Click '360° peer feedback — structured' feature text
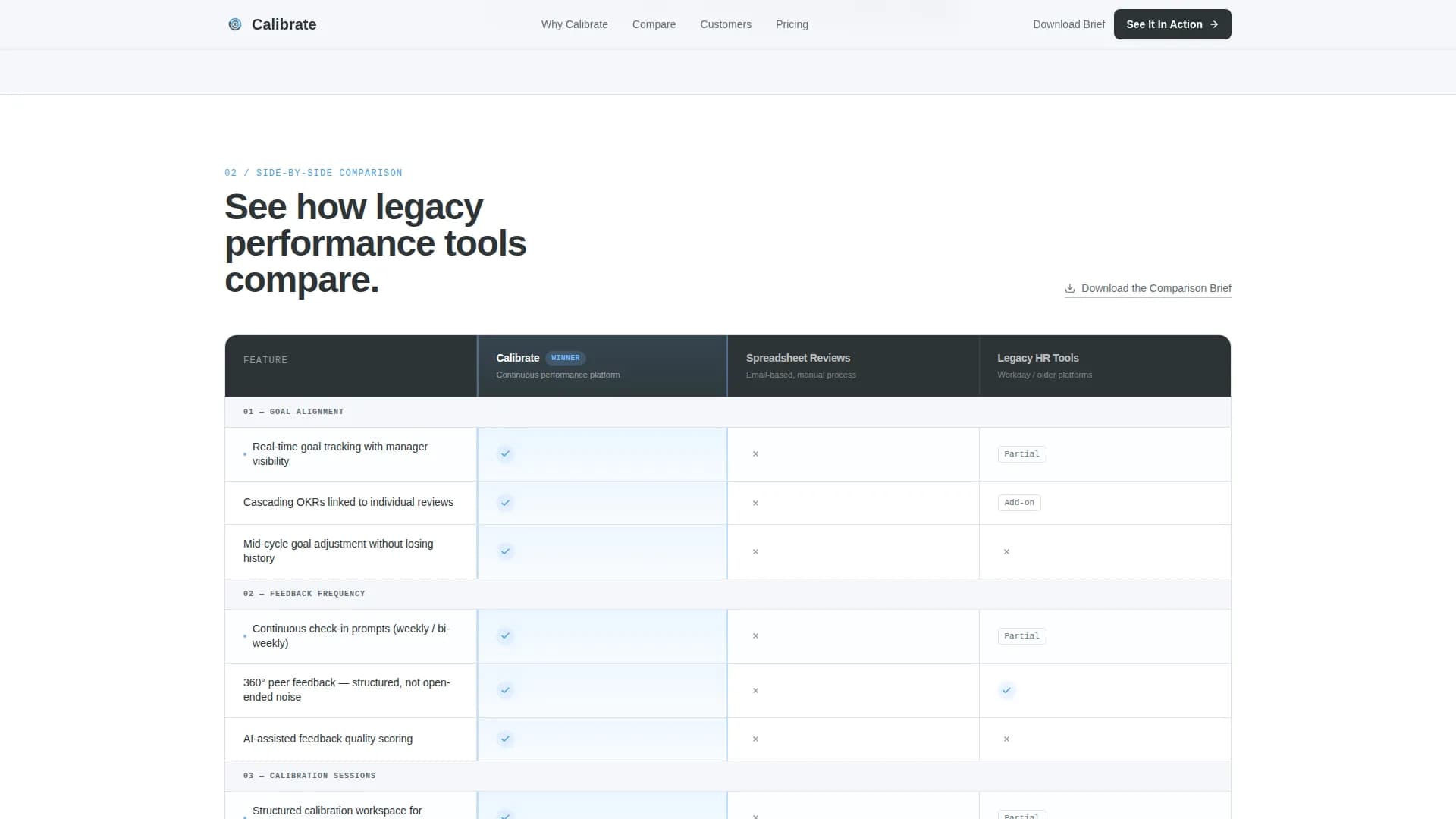The height and width of the screenshot is (819, 1456). click(347, 690)
